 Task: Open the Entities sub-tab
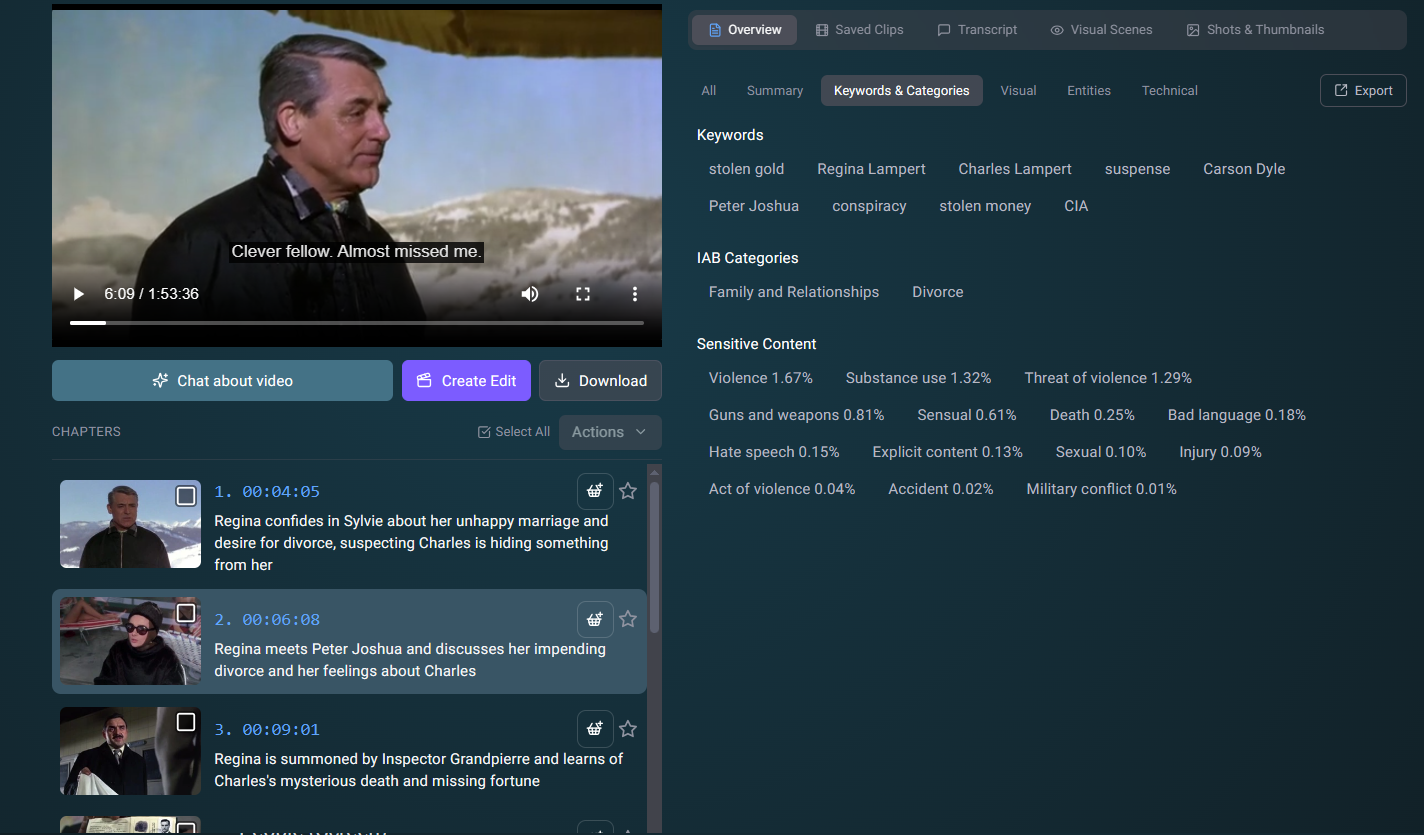pos(1089,90)
